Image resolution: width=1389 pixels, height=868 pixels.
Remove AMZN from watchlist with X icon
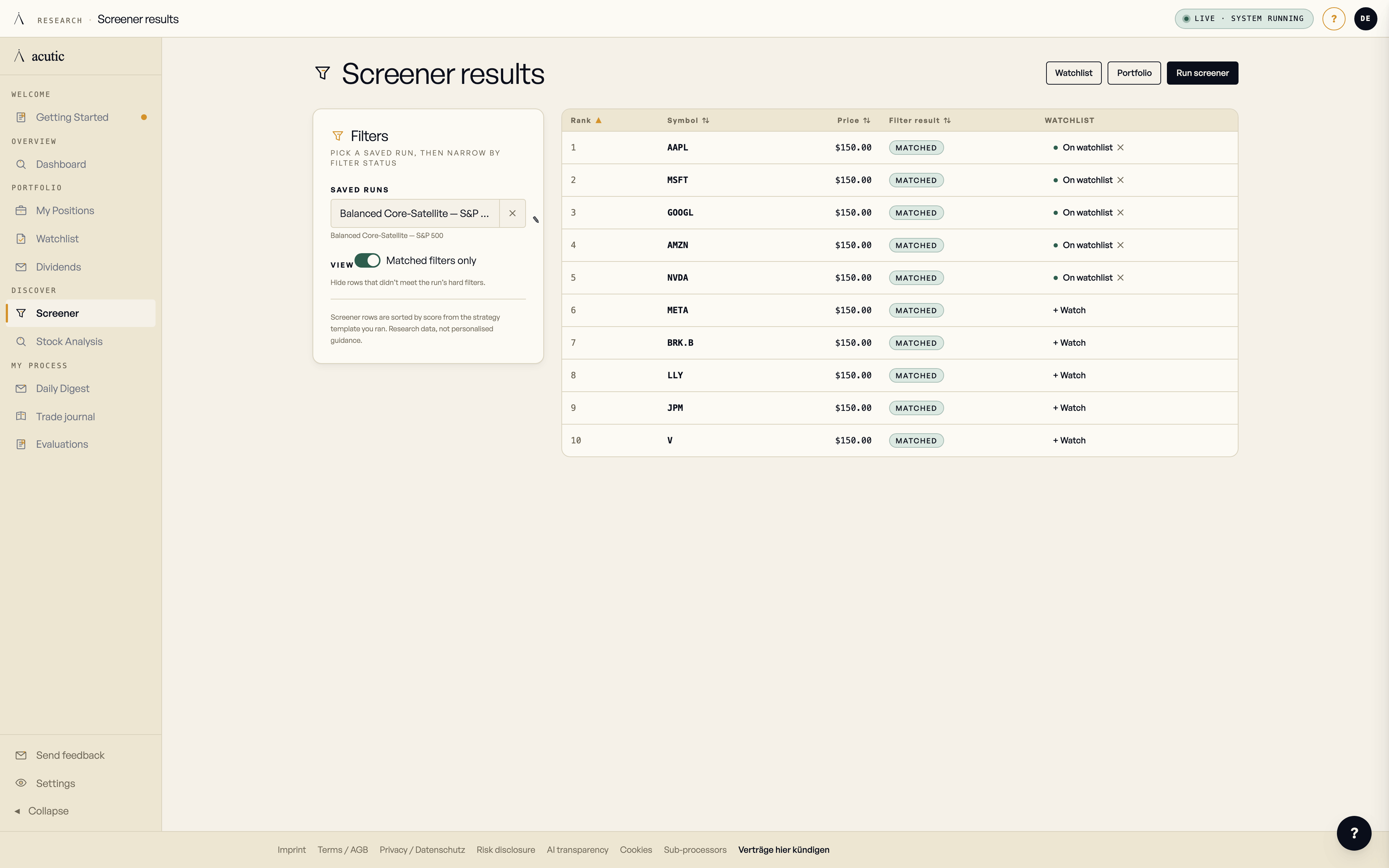pyautogui.click(x=1120, y=245)
